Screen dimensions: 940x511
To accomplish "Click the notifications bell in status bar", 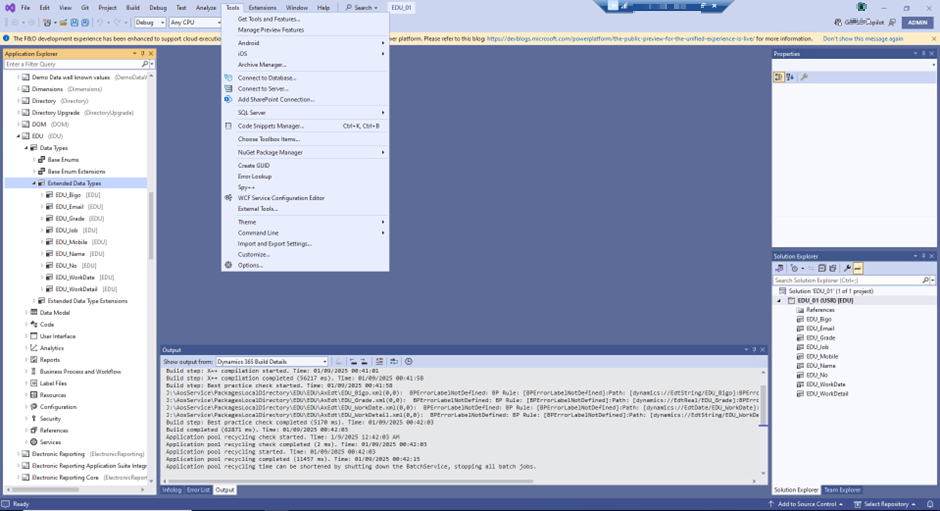I will pos(930,504).
